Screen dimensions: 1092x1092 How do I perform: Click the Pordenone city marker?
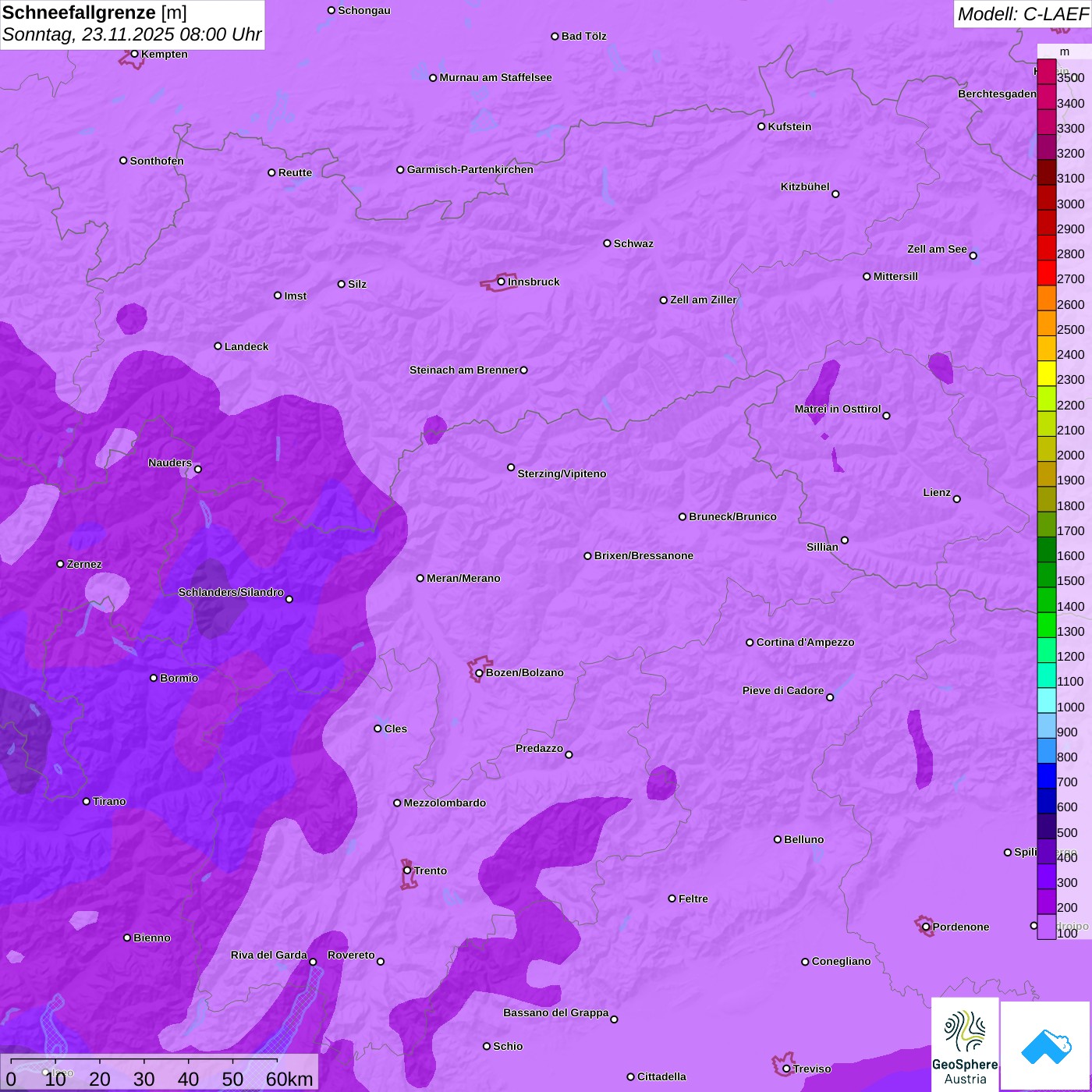926,927
